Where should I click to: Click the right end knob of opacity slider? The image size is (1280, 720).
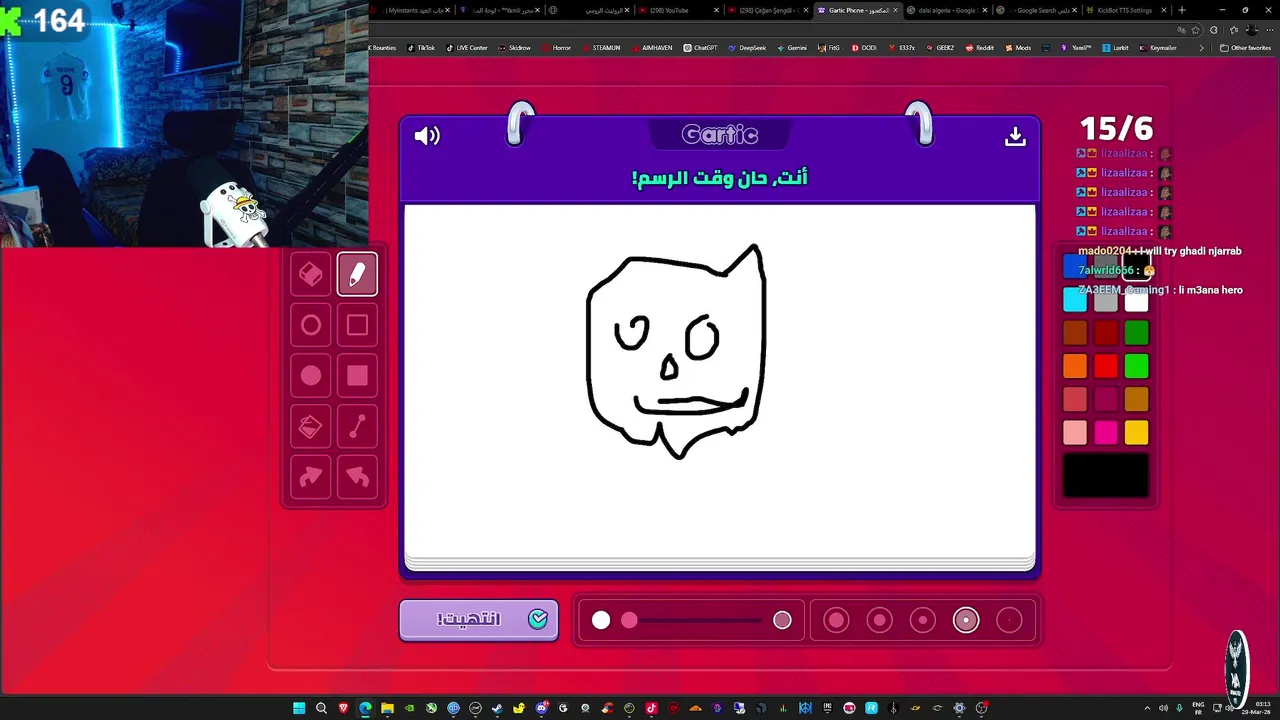tap(782, 621)
